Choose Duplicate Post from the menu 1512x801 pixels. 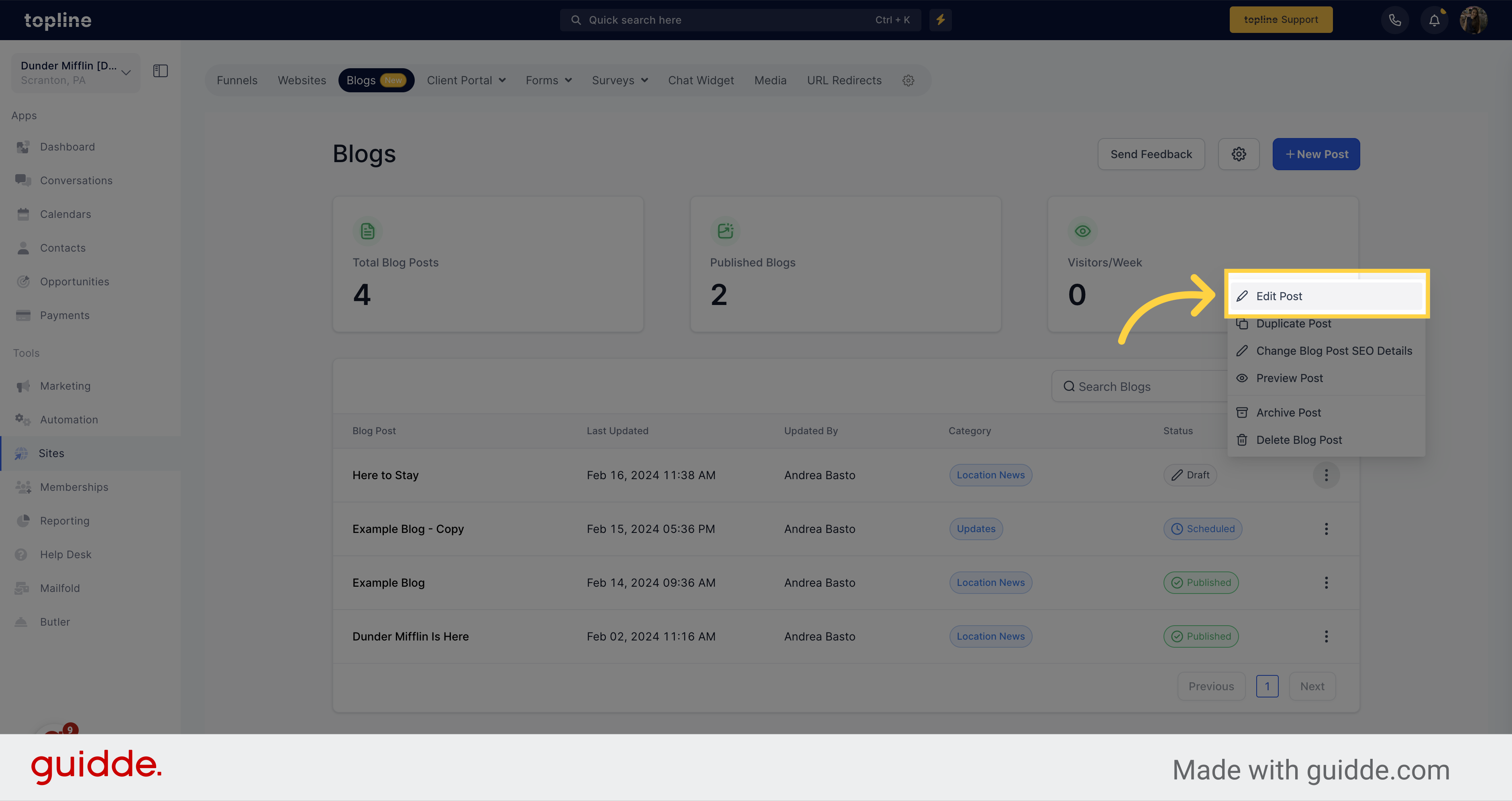tap(1326, 324)
